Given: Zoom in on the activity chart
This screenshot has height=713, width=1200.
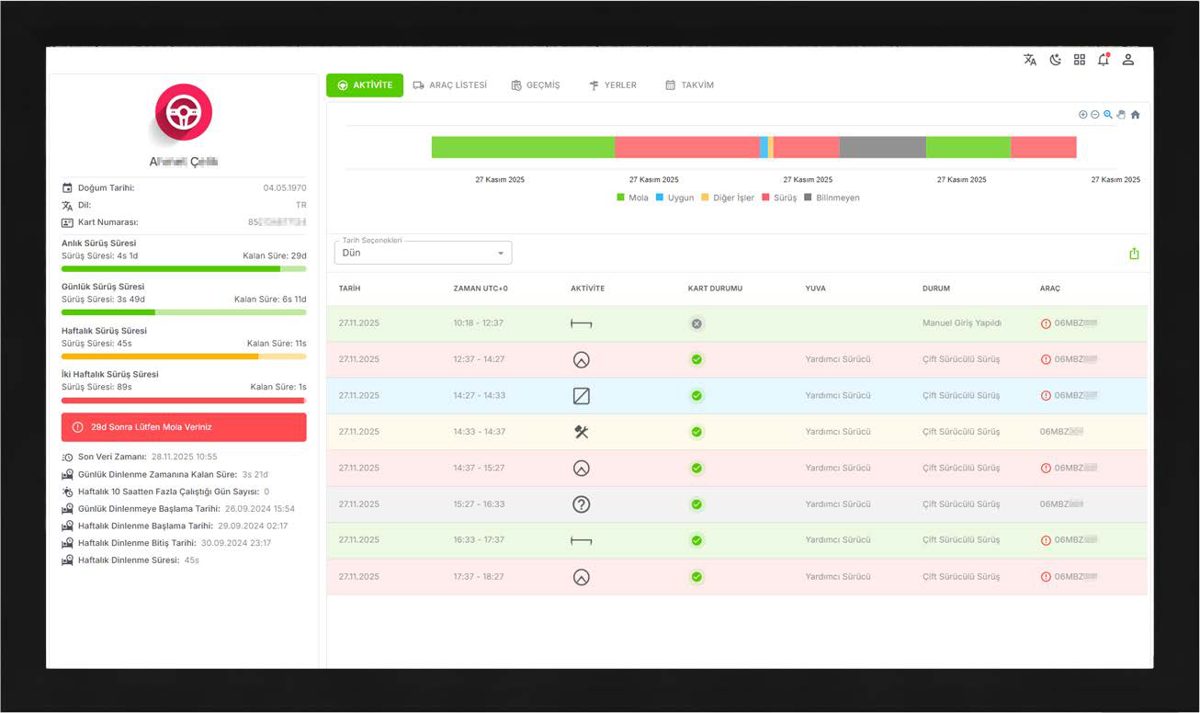Looking at the screenshot, I should [1083, 115].
